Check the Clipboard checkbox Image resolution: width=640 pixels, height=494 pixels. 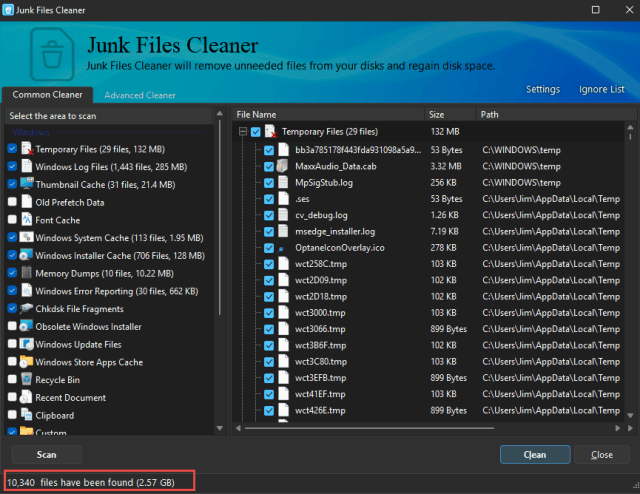click(x=12, y=414)
